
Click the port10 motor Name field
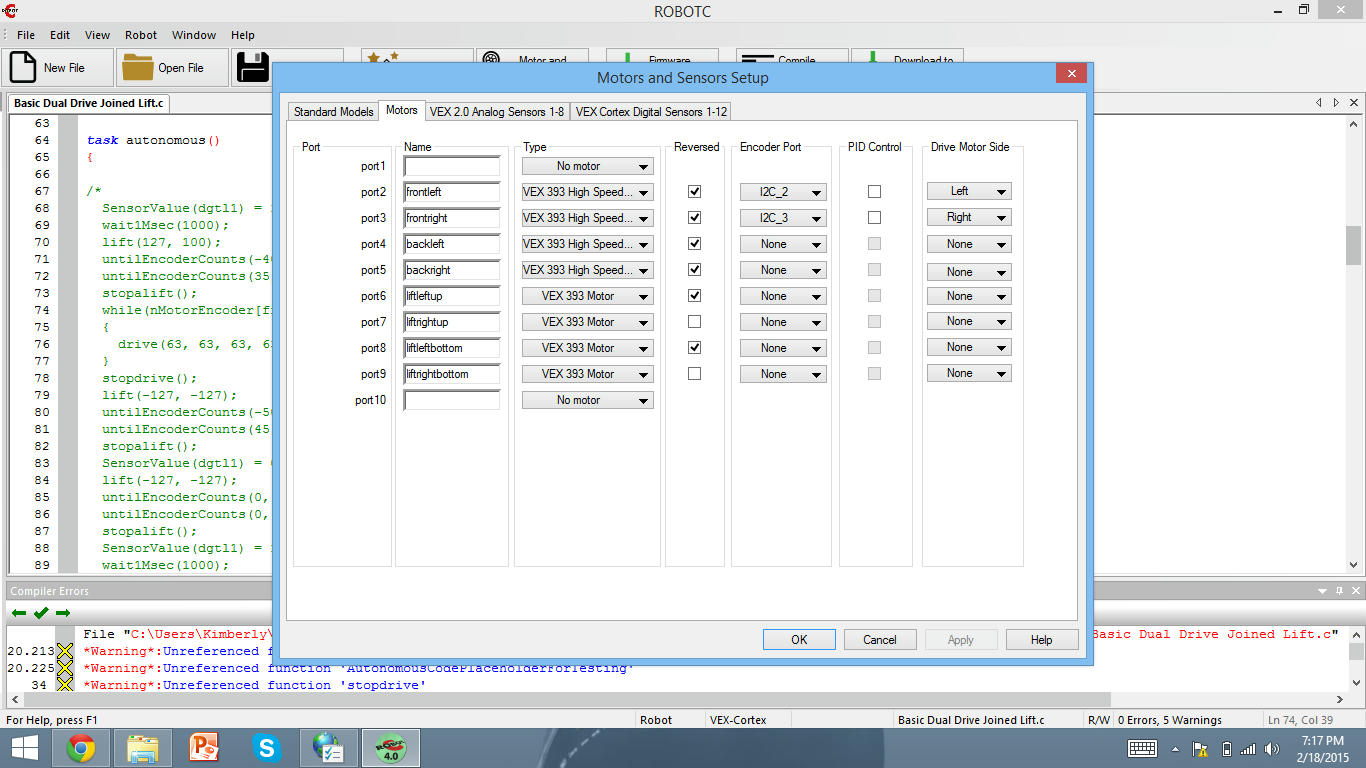pyautogui.click(x=452, y=400)
